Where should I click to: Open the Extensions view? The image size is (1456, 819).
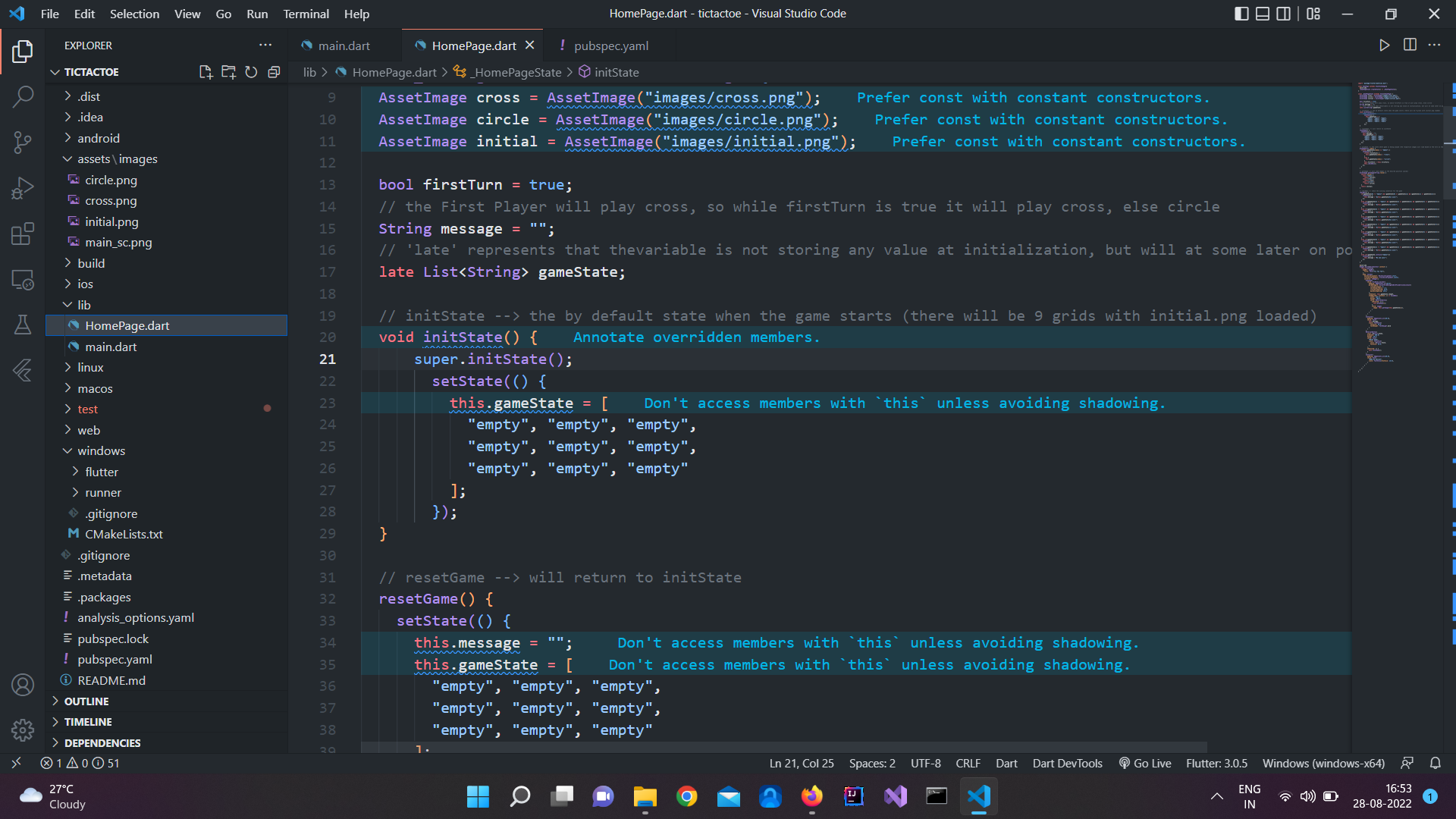point(23,234)
